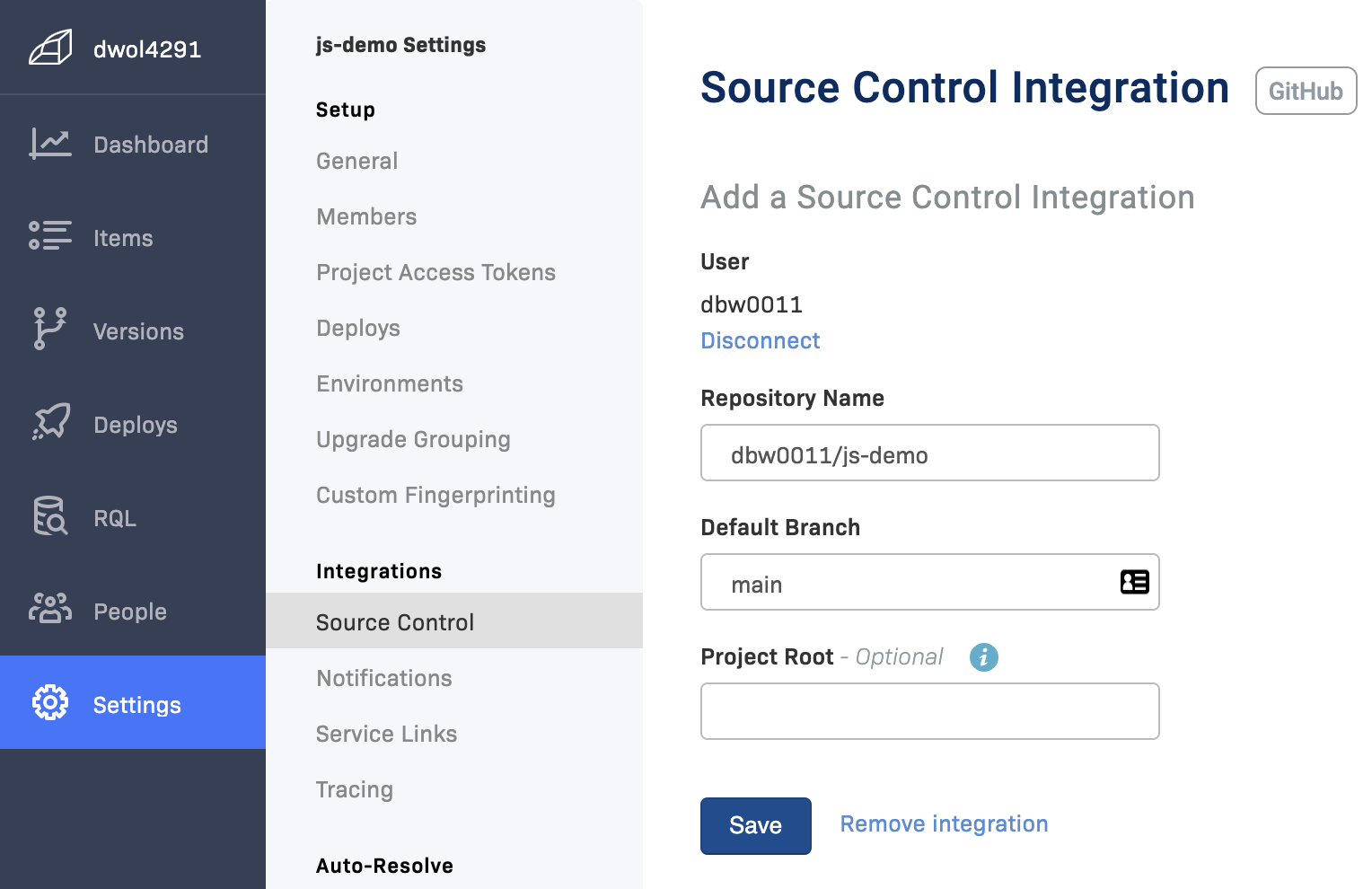The width and height of the screenshot is (1372, 889).
Task: Click the Deploys rocket icon
Action: click(50, 423)
